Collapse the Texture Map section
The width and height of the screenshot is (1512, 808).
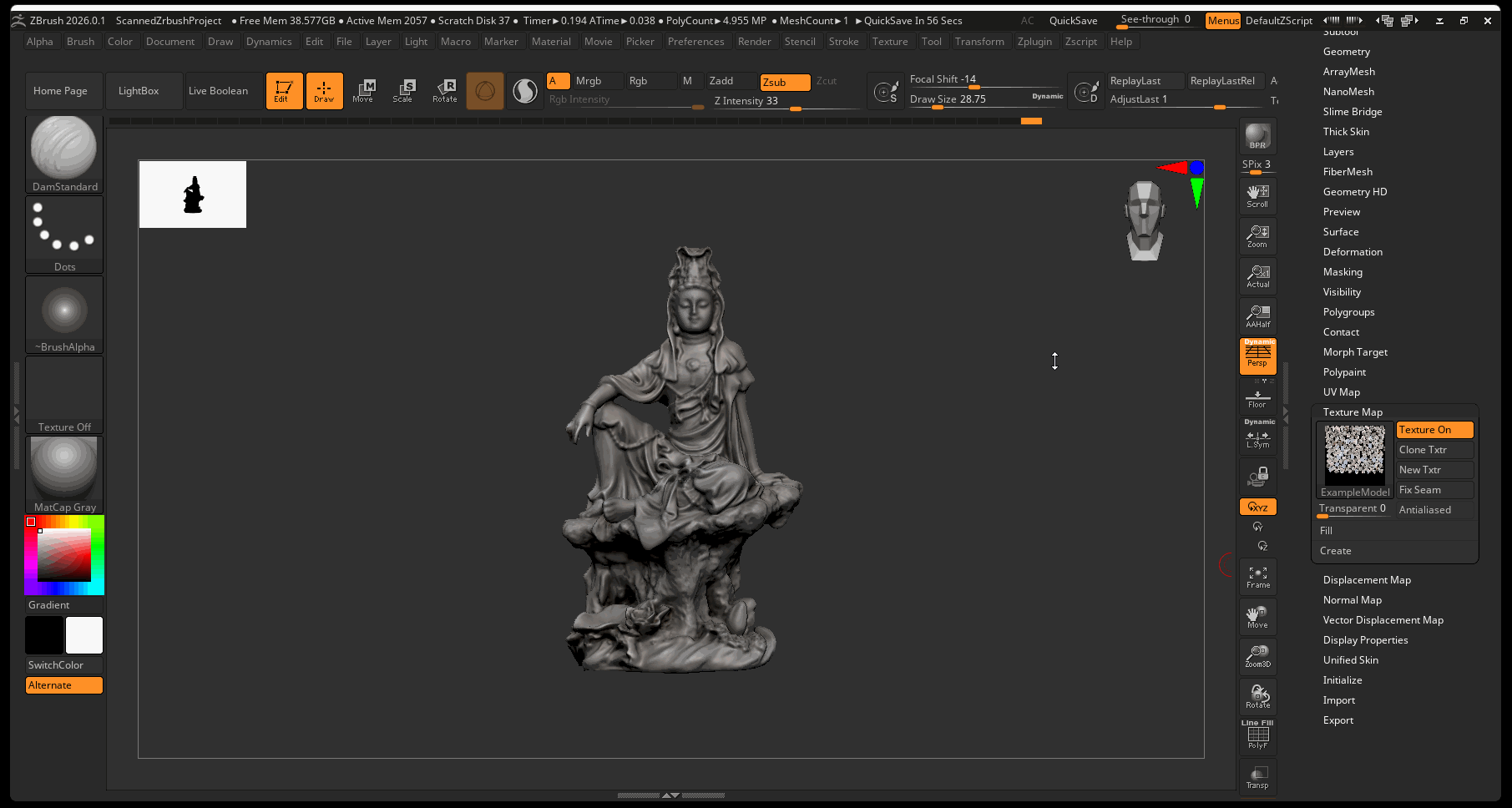pyautogui.click(x=1353, y=412)
